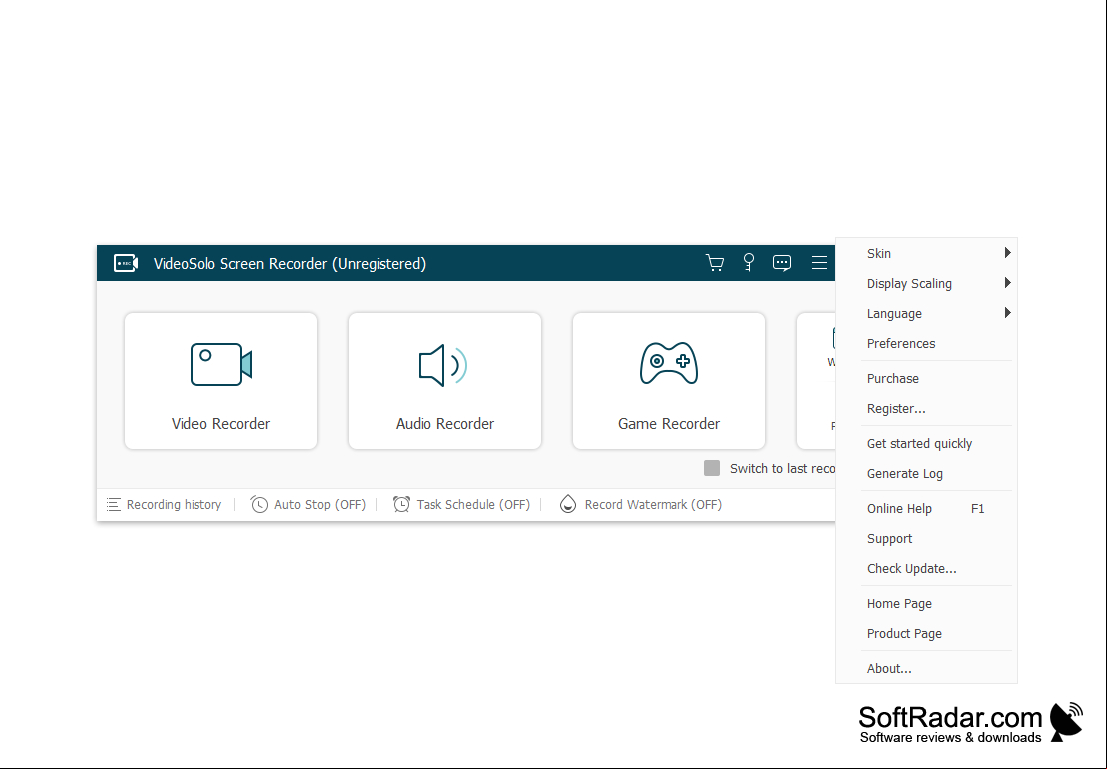
Task: Expand the Language submenu arrow
Action: pos(1007,313)
